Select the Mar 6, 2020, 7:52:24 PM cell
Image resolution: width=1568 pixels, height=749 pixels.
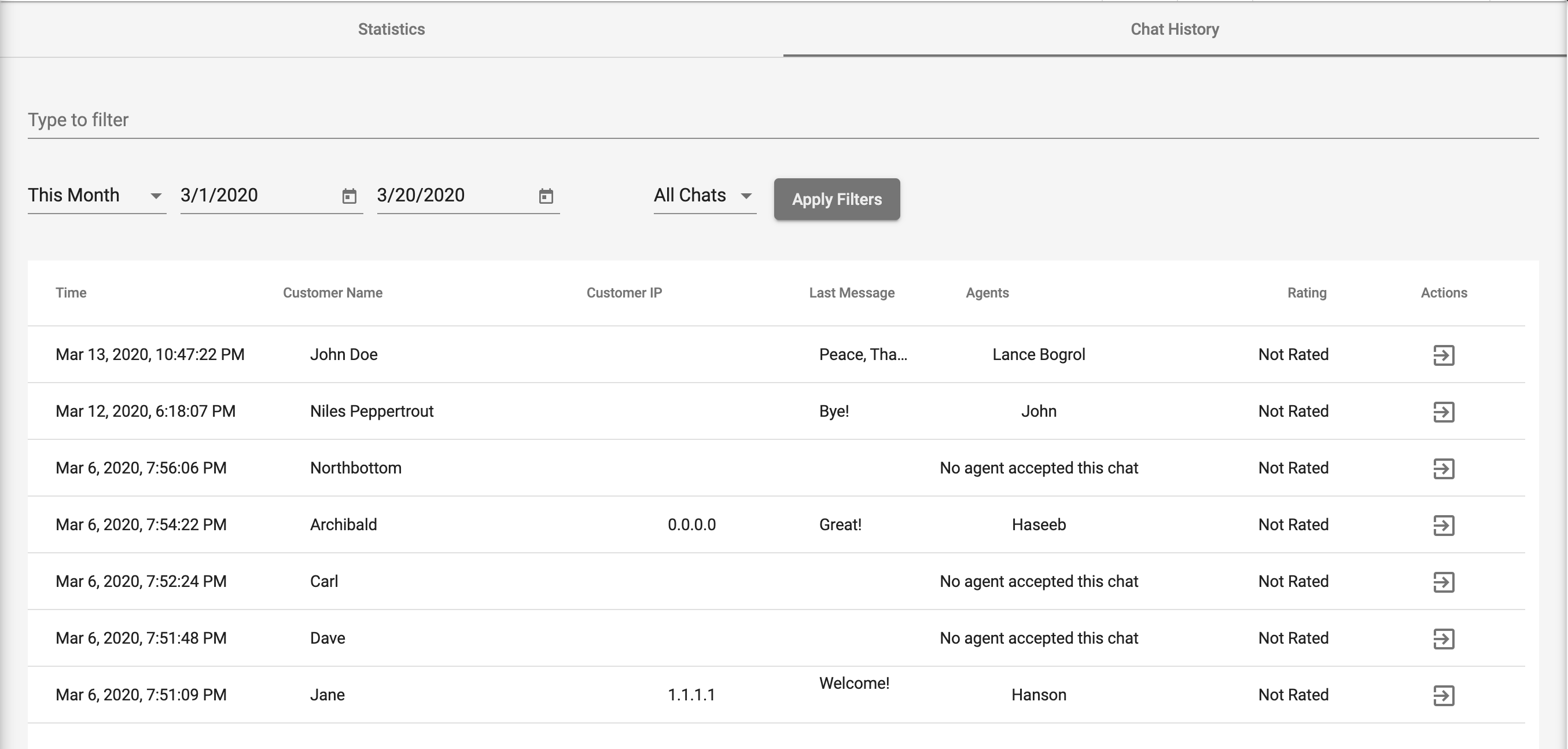[x=141, y=581]
